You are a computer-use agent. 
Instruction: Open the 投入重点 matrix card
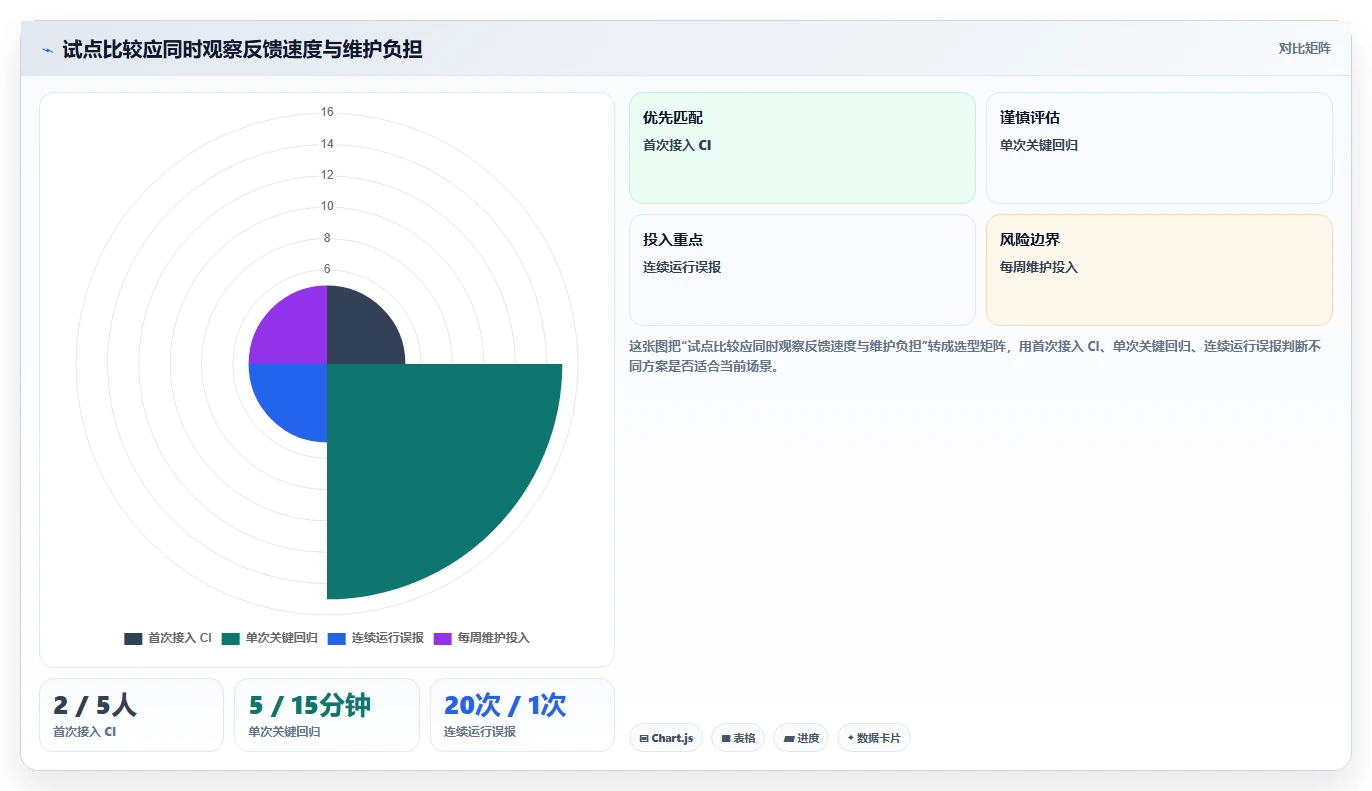point(802,270)
